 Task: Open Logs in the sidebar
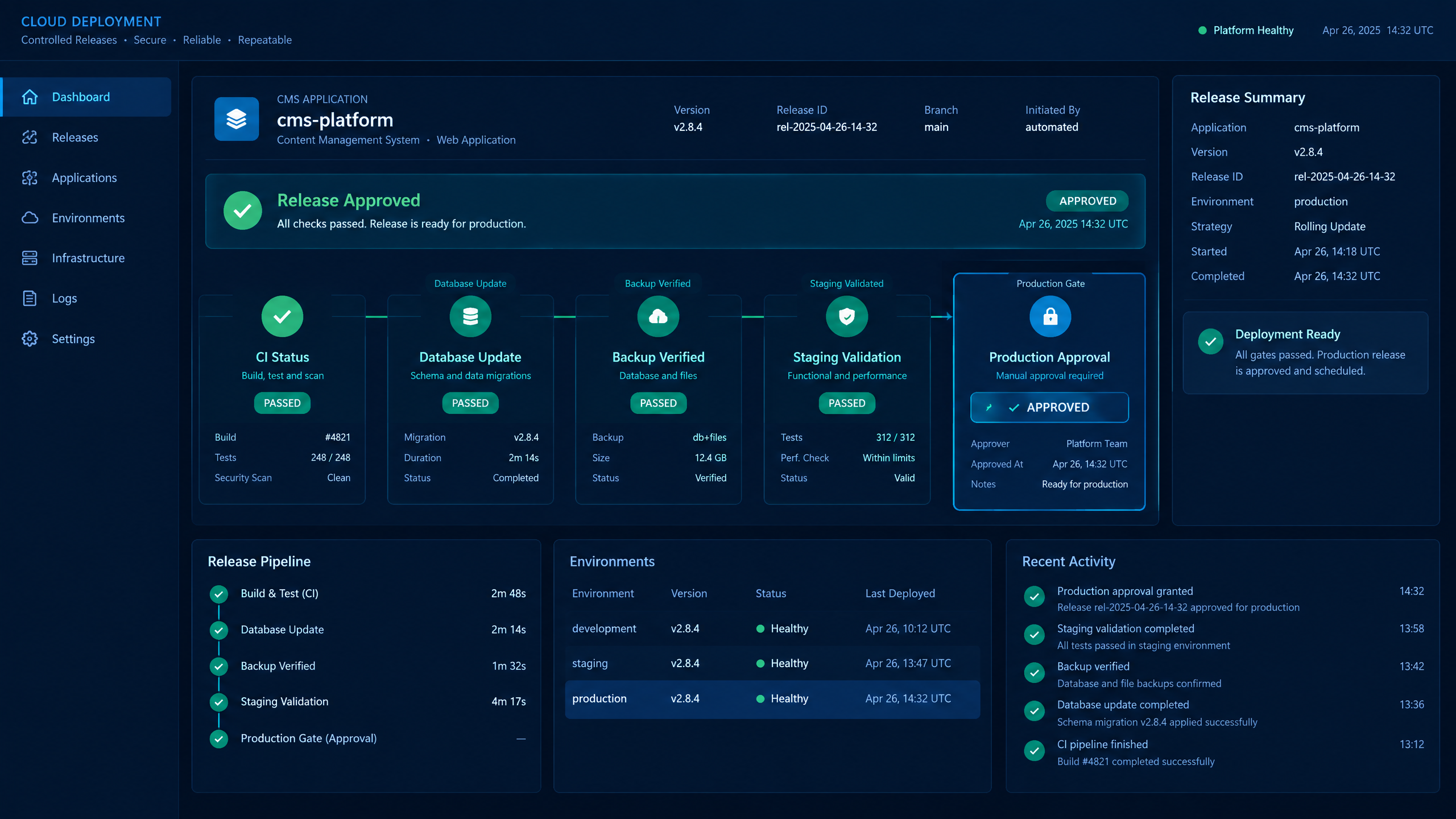click(86, 298)
